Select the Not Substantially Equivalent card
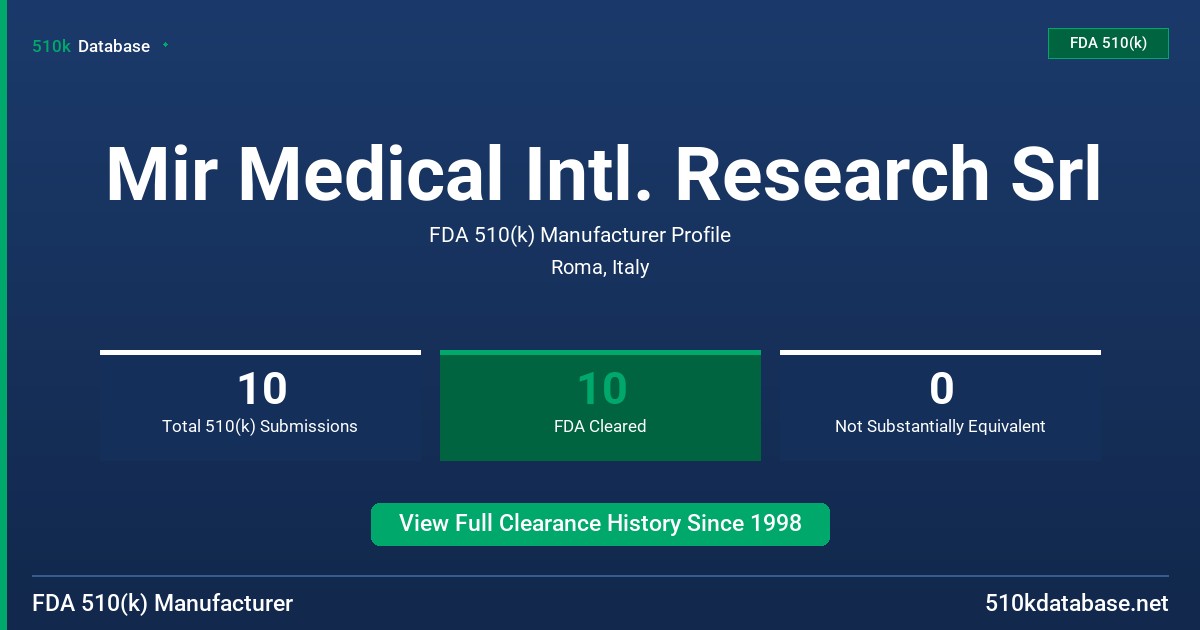This screenshot has width=1200, height=630. (x=940, y=405)
